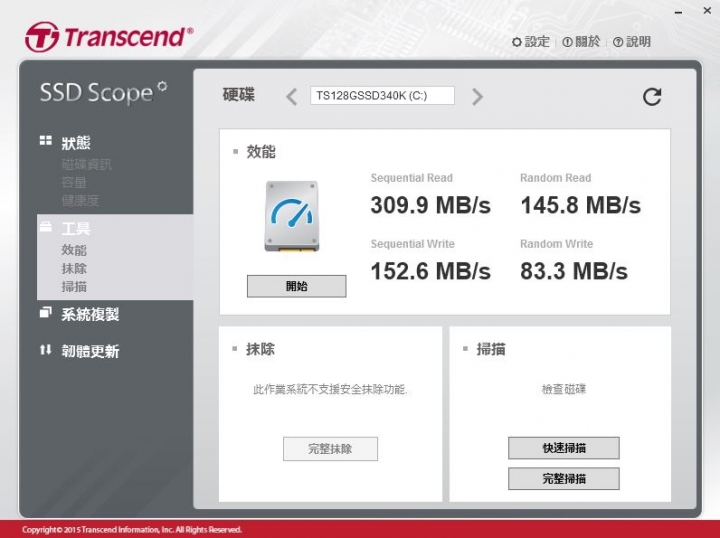
Task: Click the 掃描 panel heading
Action: (491, 349)
